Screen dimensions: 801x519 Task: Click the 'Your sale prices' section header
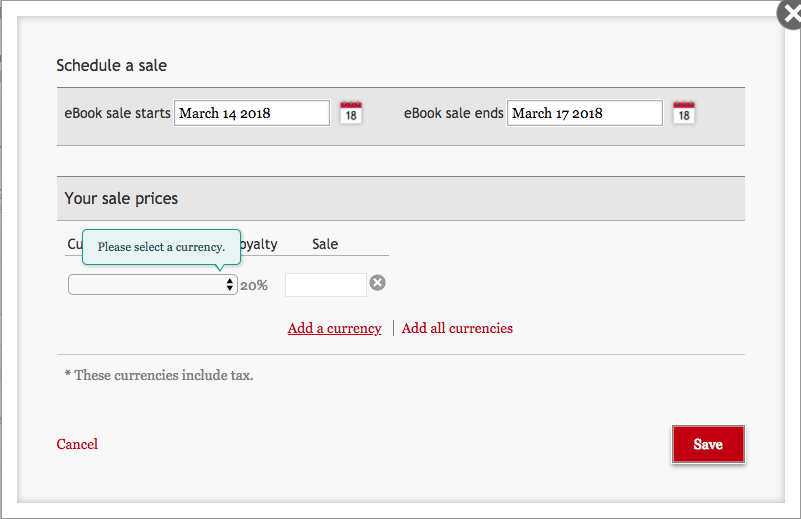(121, 198)
